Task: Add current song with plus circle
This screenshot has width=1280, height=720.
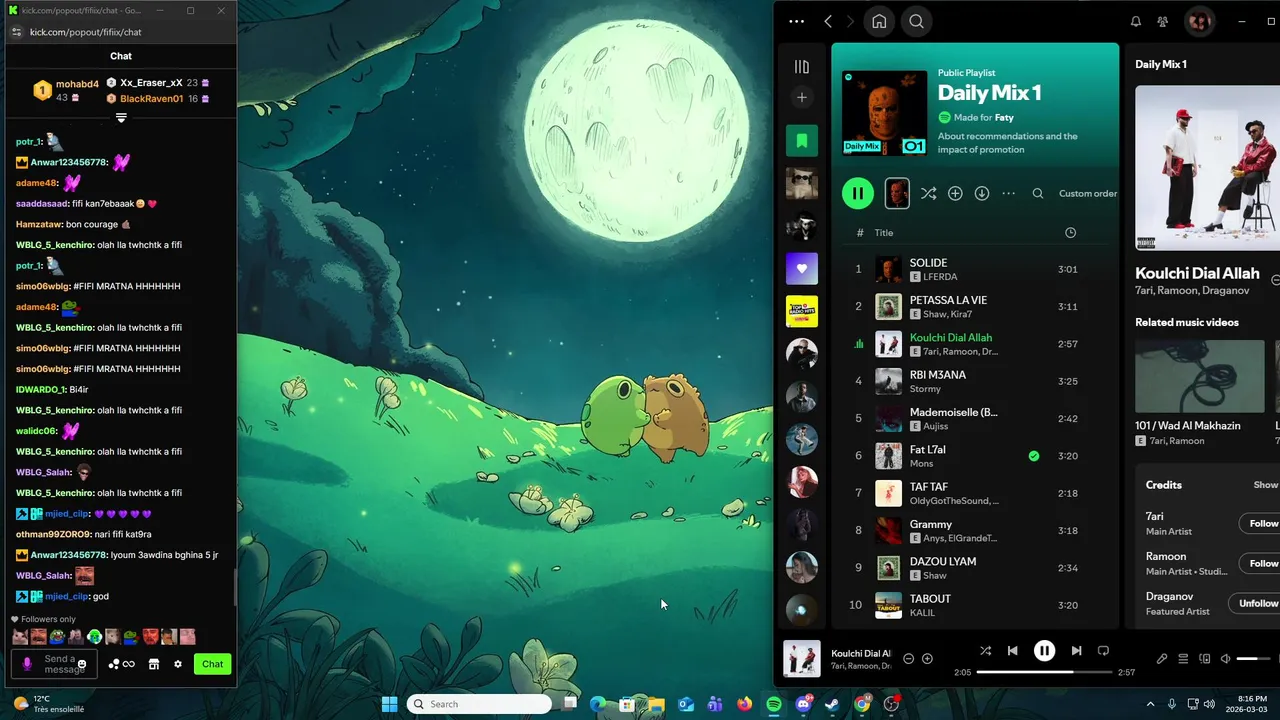Action: tap(927, 658)
